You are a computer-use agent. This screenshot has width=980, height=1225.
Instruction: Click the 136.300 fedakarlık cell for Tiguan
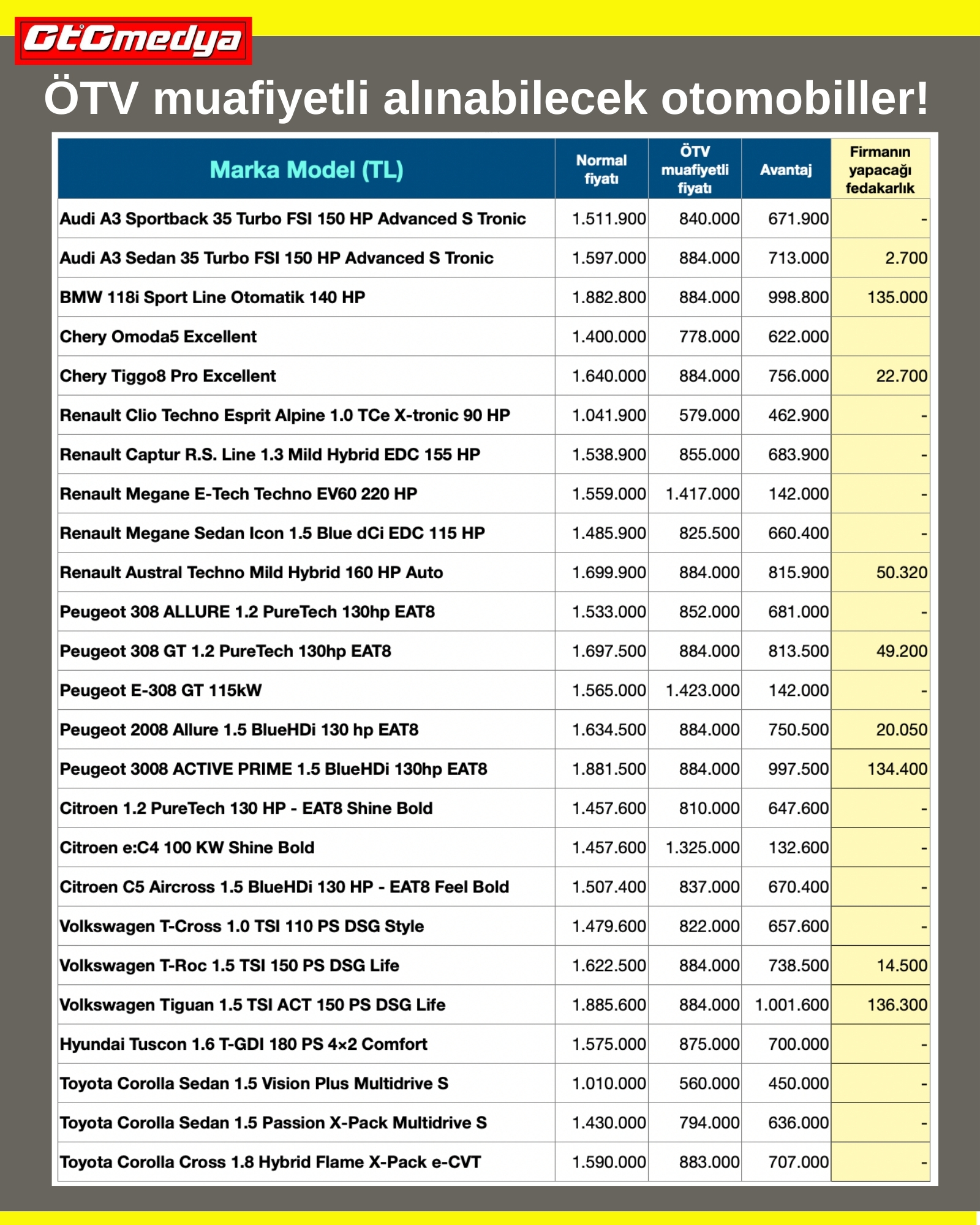click(x=897, y=1005)
